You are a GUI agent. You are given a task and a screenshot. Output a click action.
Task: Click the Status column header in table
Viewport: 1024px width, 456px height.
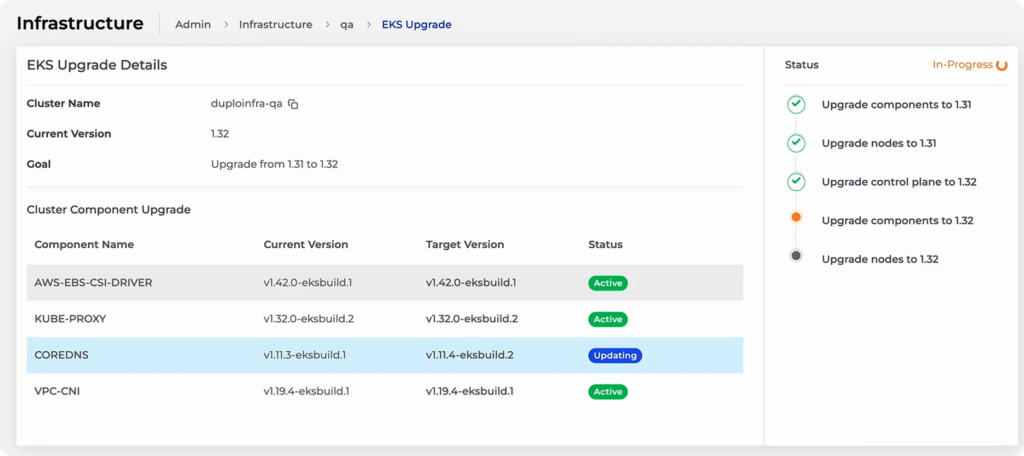605,244
